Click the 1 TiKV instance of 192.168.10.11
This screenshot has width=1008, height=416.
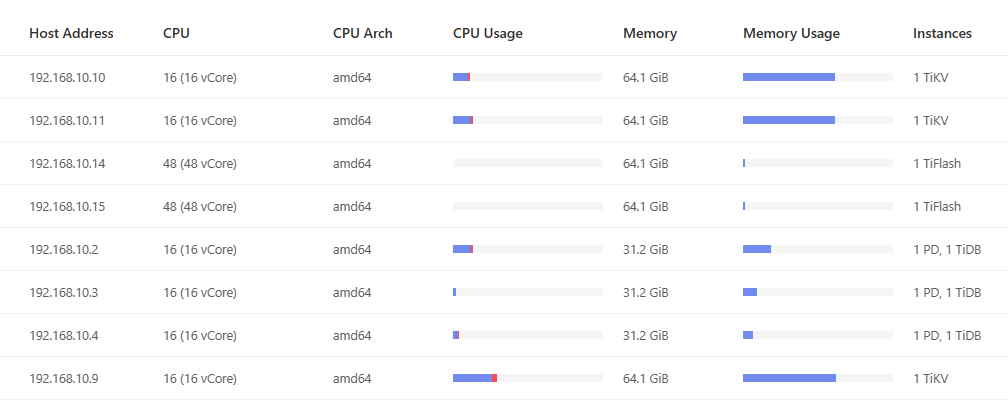tap(930, 120)
